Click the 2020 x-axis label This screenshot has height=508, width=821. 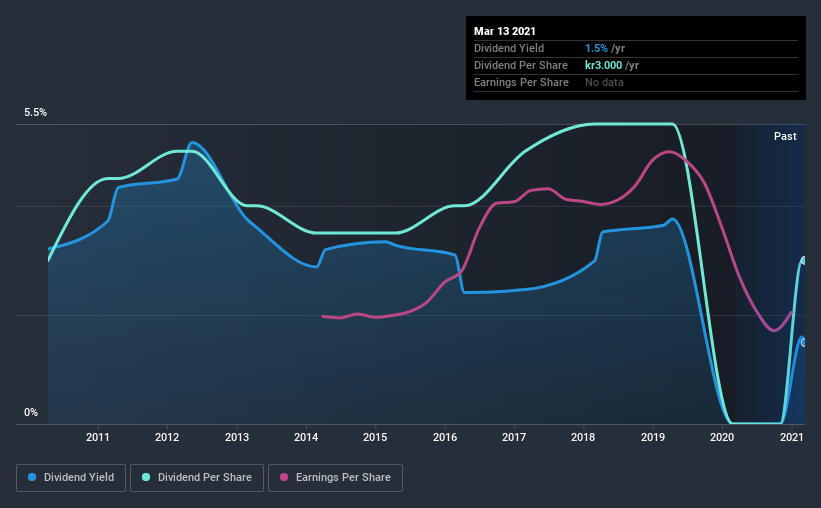[x=722, y=437]
